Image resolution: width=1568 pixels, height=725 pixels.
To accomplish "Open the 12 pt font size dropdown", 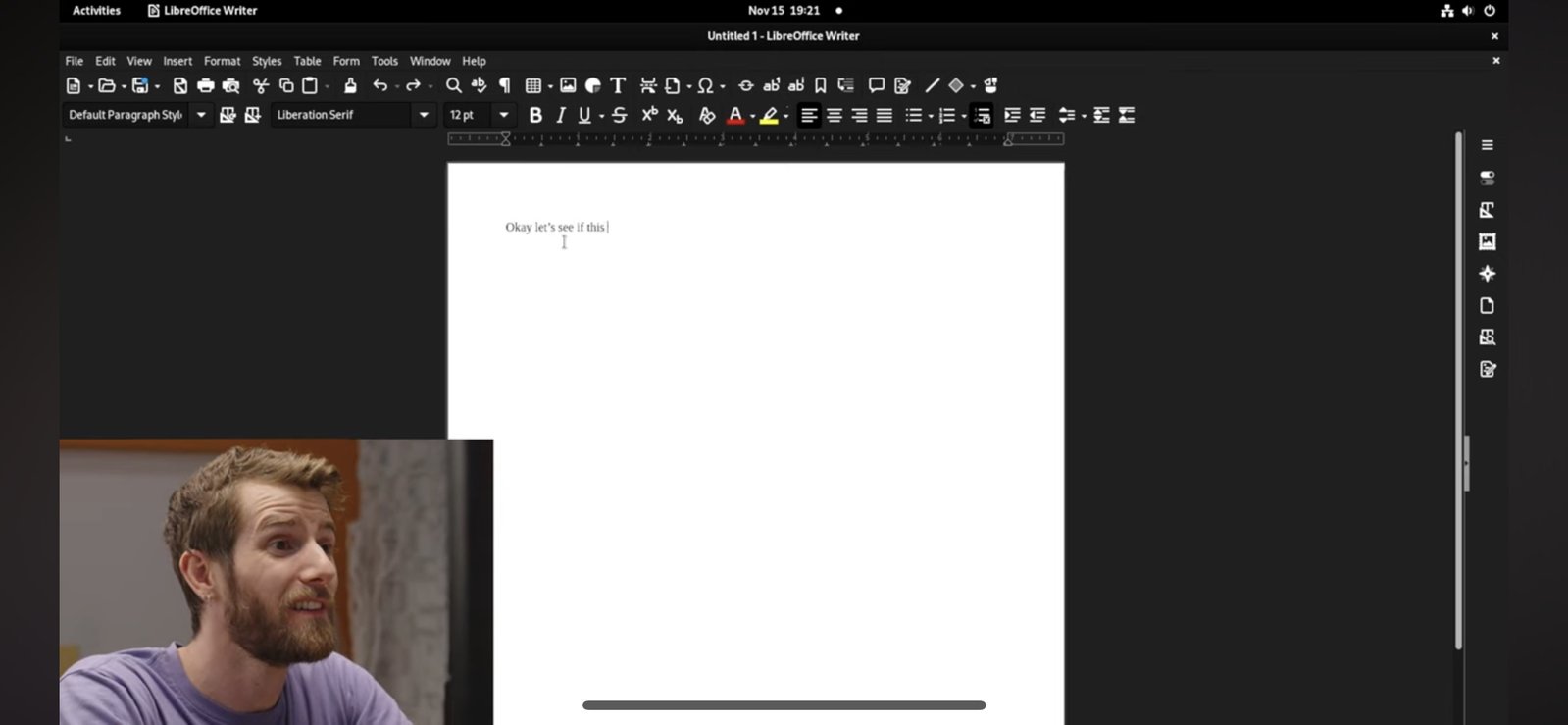I will point(504,116).
